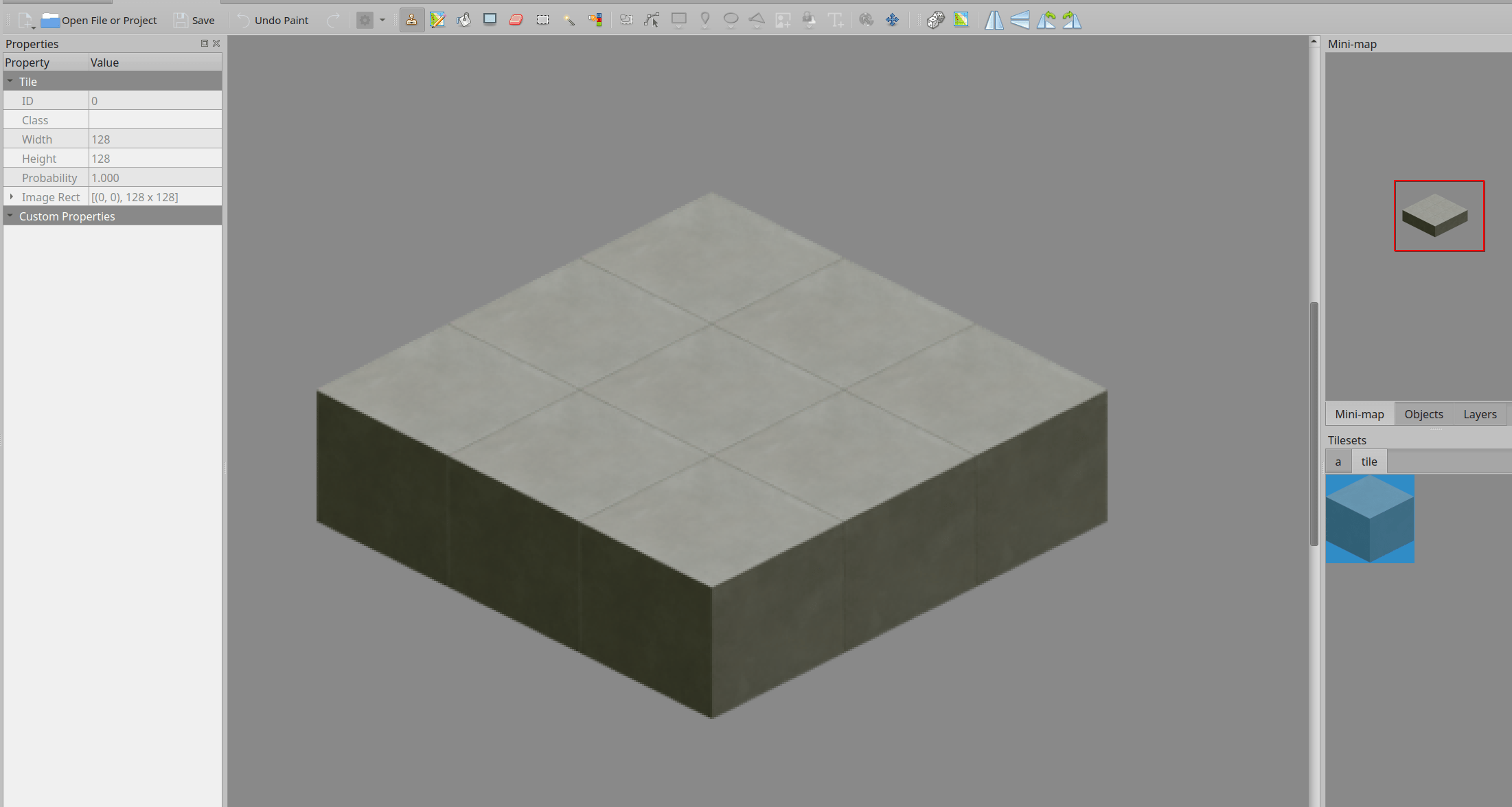Select the Rectangular Select tool
Viewport: 1512px width, 807px height.
542,20
